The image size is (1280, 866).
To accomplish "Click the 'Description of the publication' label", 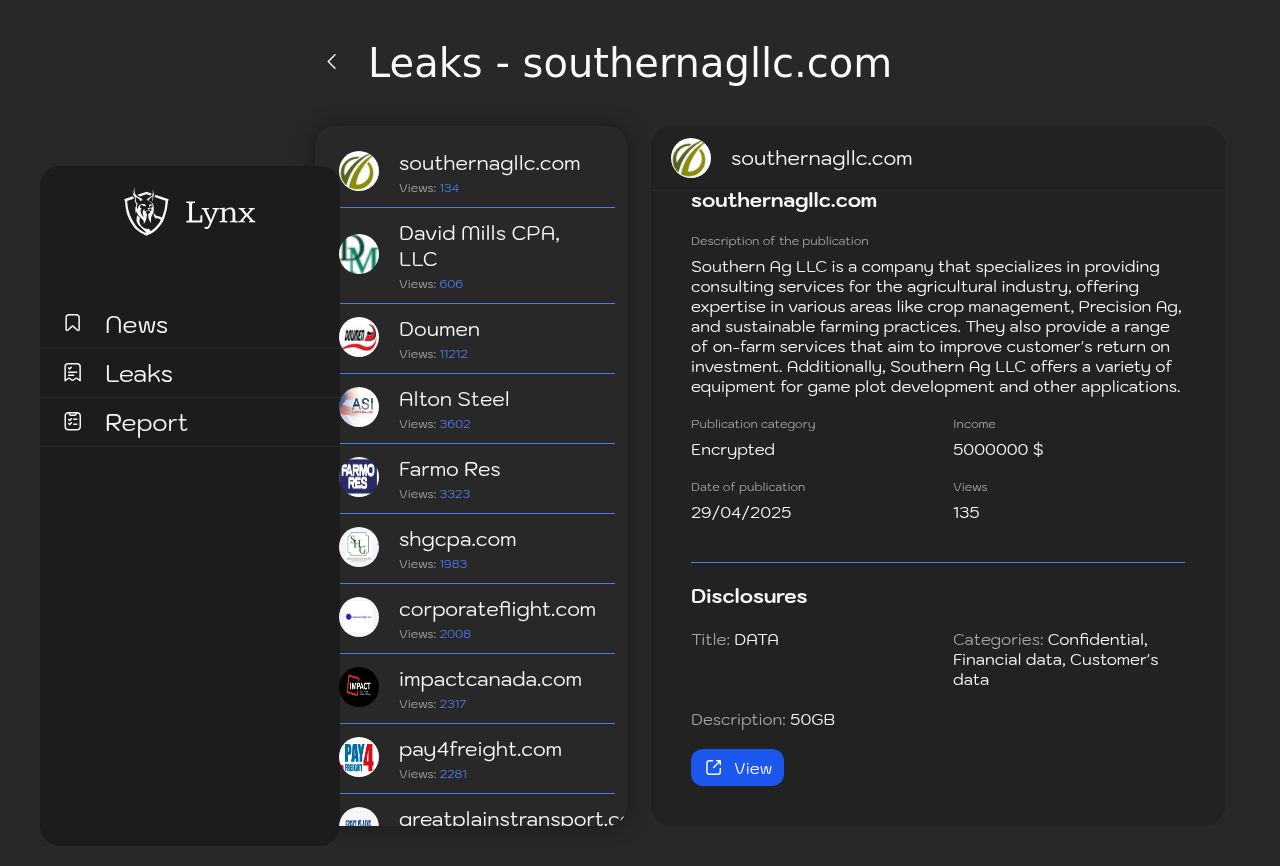I will 780,241.
